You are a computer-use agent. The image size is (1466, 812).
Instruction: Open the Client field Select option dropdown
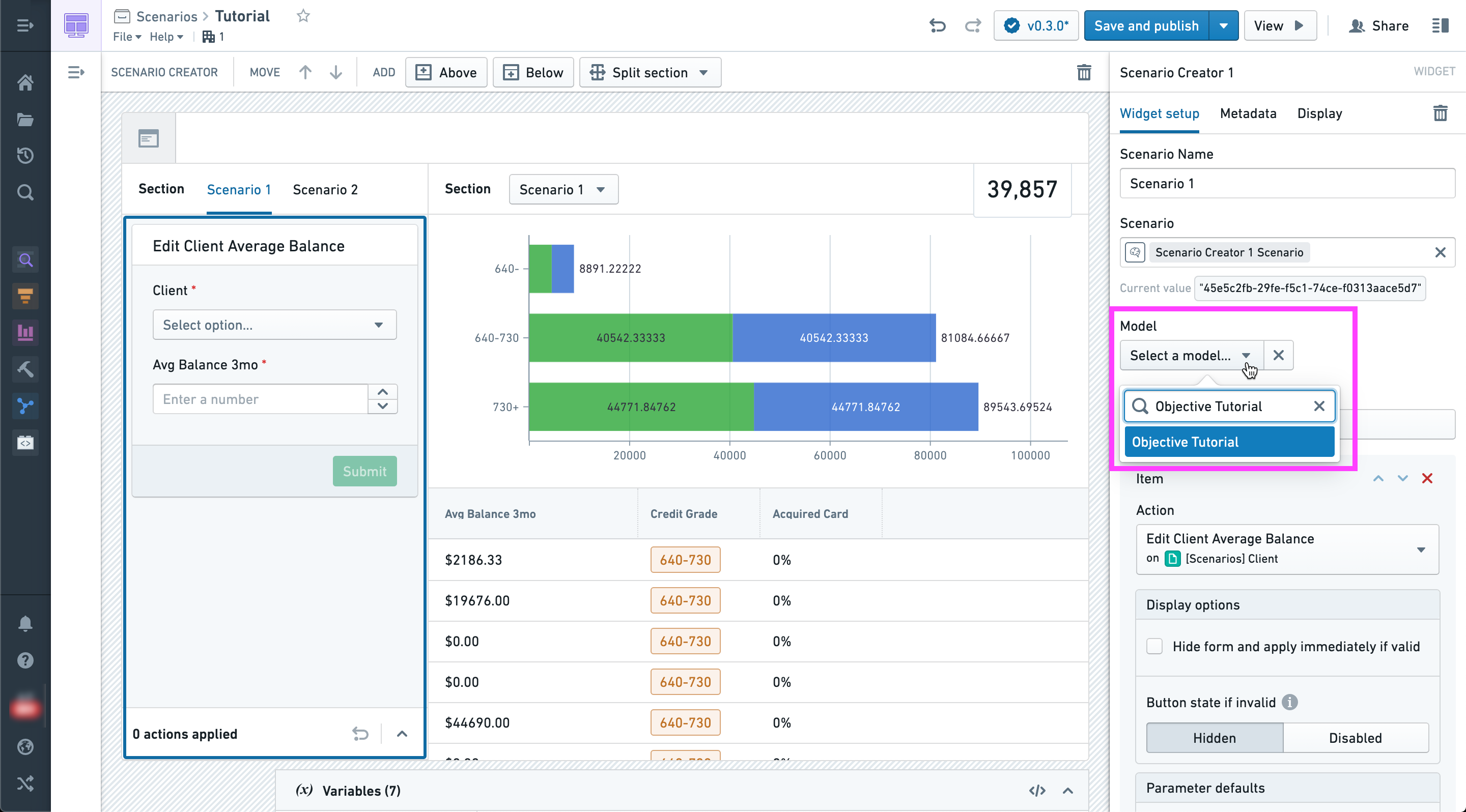click(x=274, y=325)
